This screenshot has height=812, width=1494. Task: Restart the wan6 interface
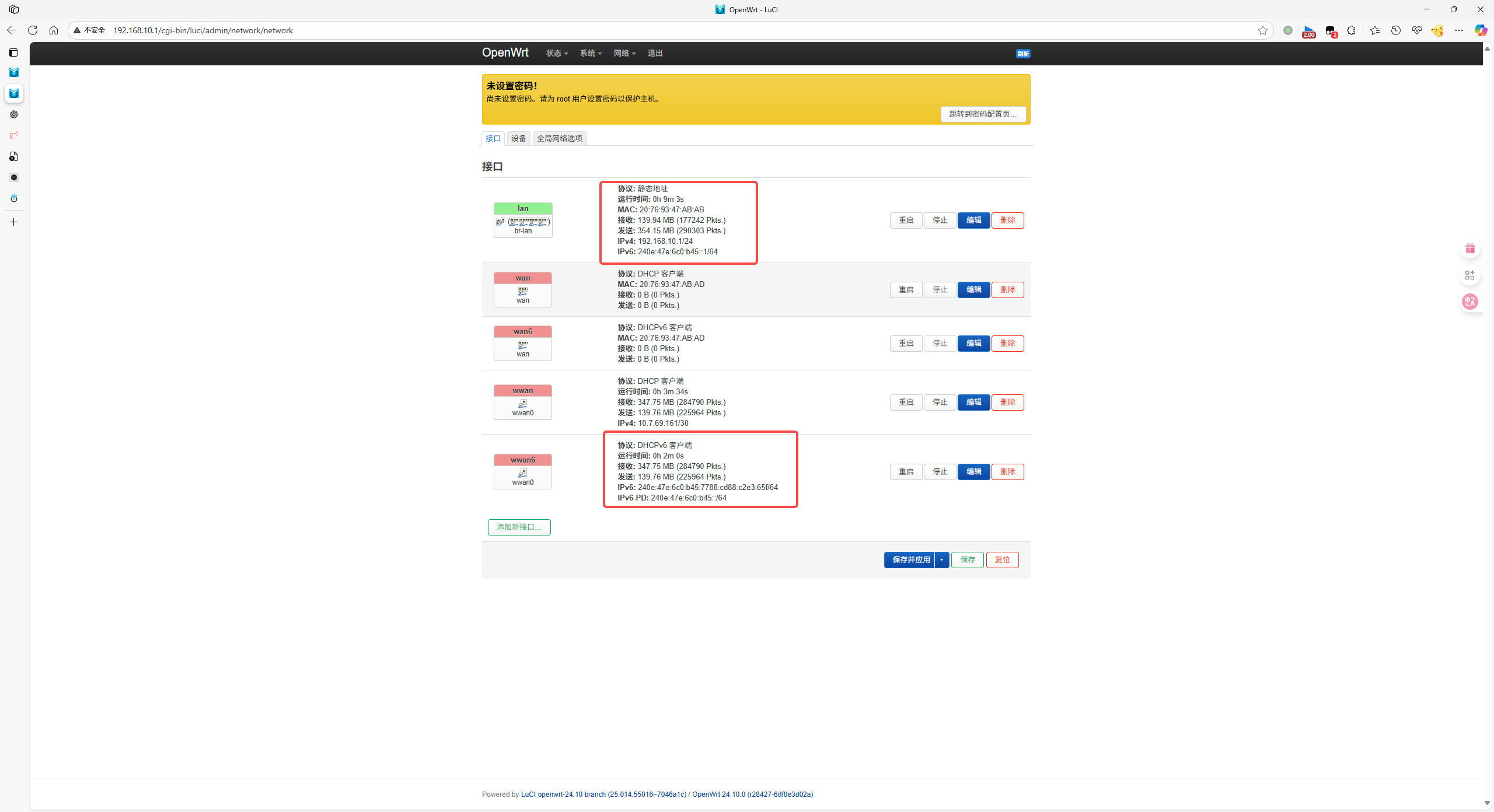[x=906, y=343]
